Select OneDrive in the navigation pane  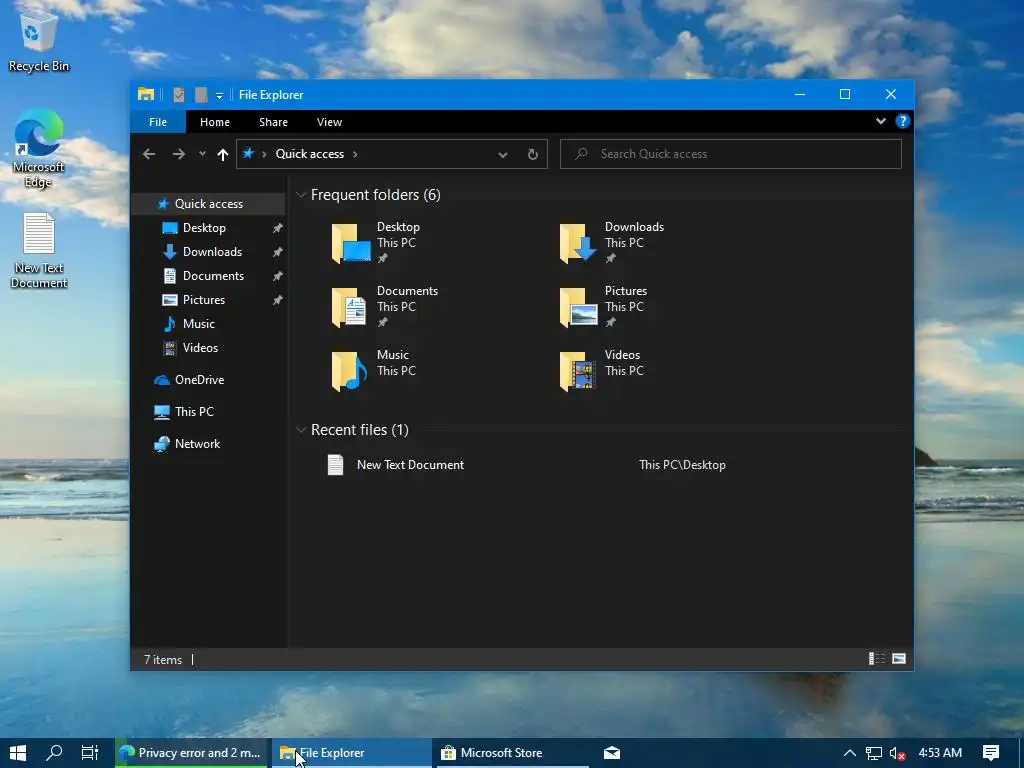pos(199,379)
